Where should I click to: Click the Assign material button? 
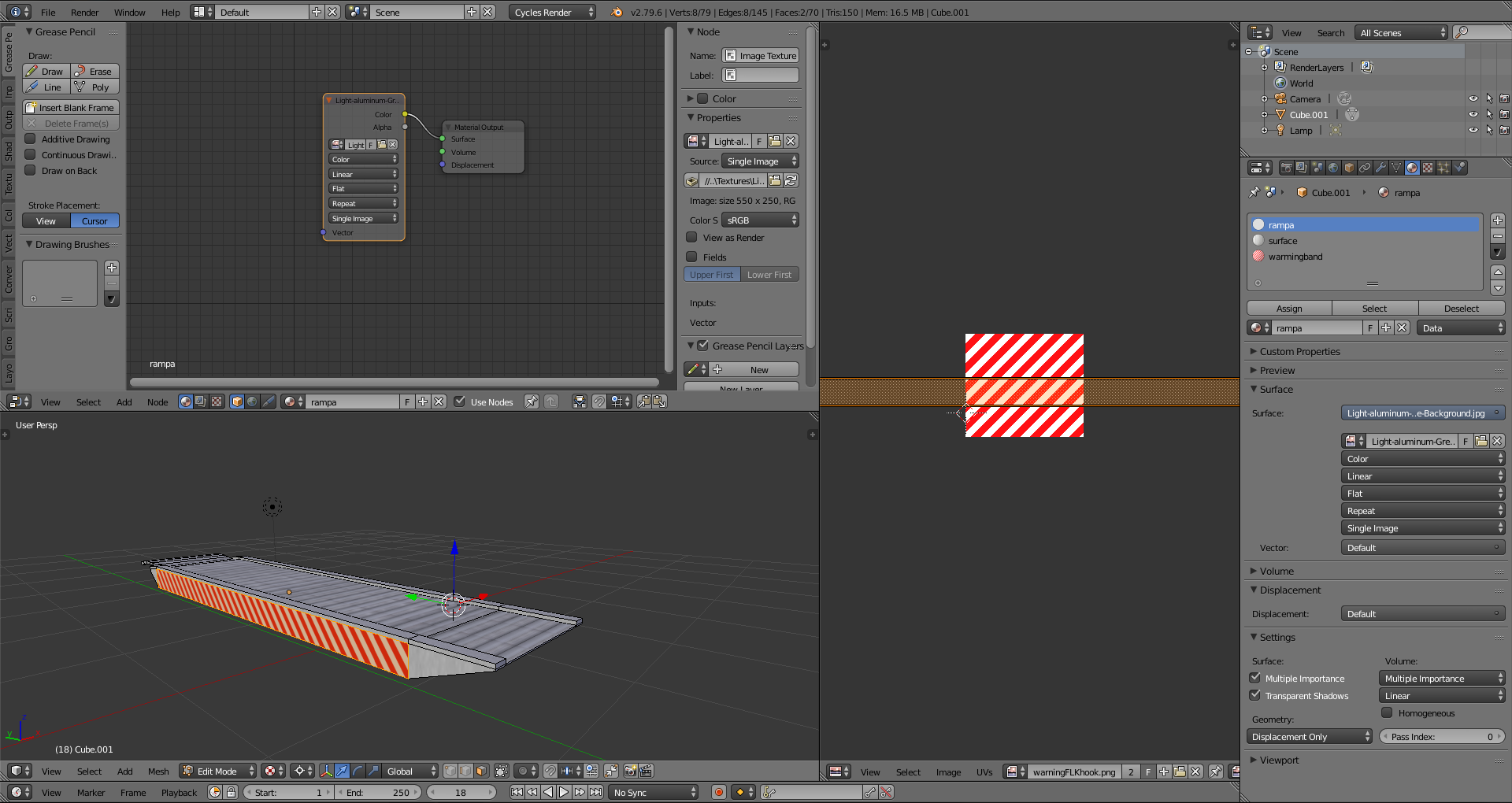[1289, 308]
